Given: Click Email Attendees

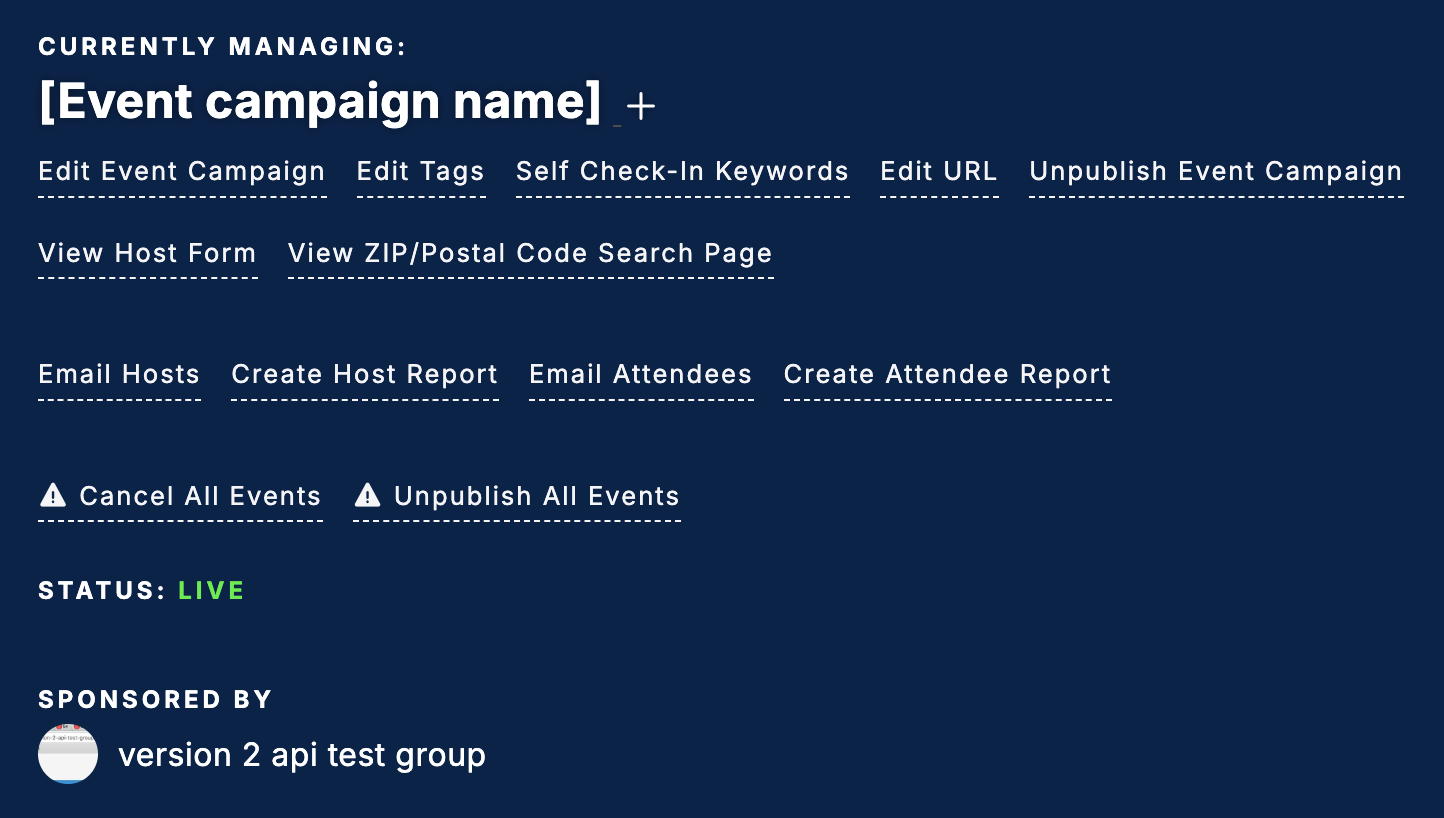Looking at the screenshot, I should (x=641, y=375).
